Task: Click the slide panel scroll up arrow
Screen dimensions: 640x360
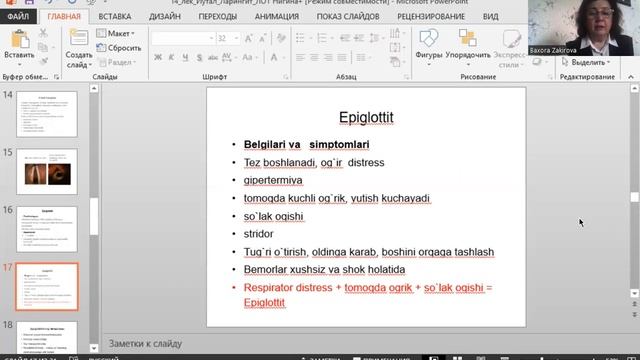Action: [94, 88]
